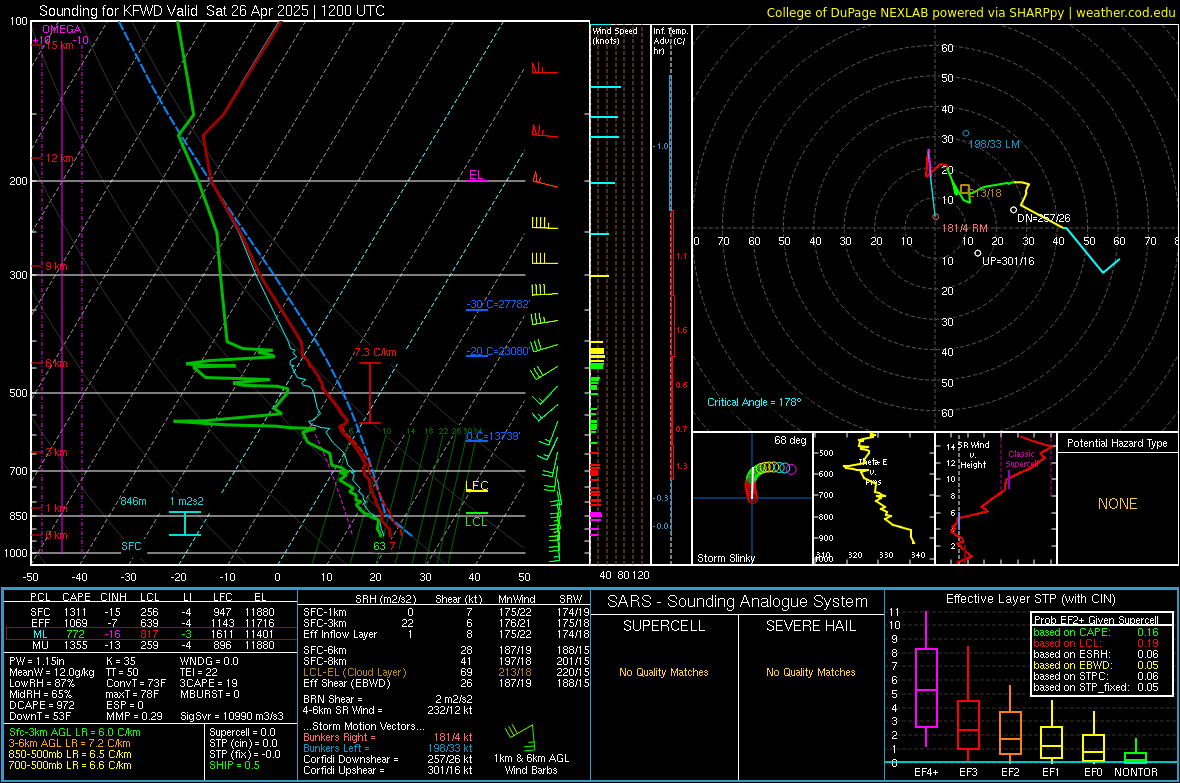Viewport: 1180px width, 783px height.
Task: Click the '181/4 RM' hodograph label
Action: [964, 227]
